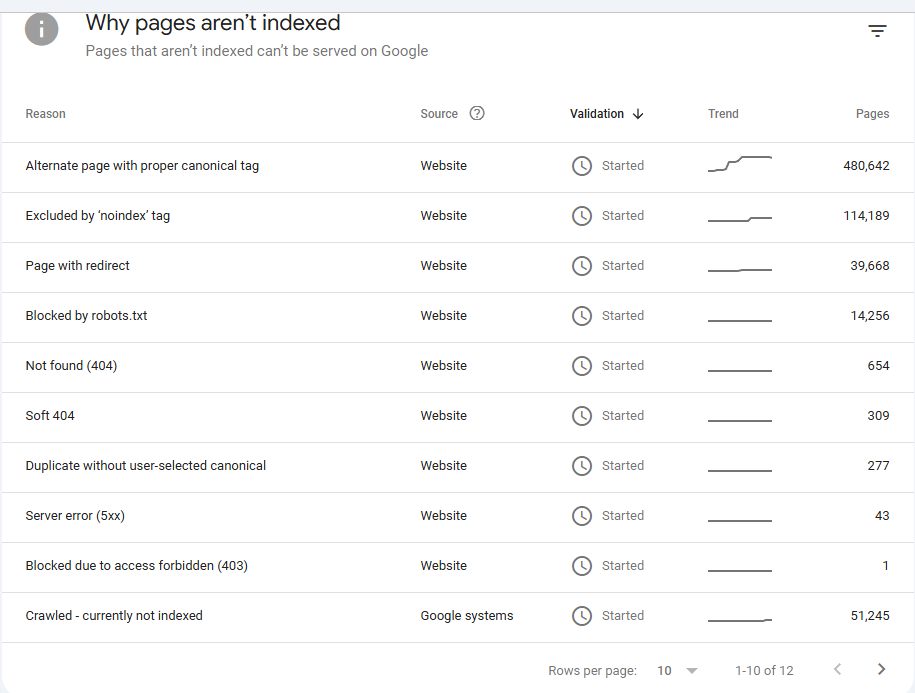
Task: Click the Pages column header
Action: coord(872,114)
